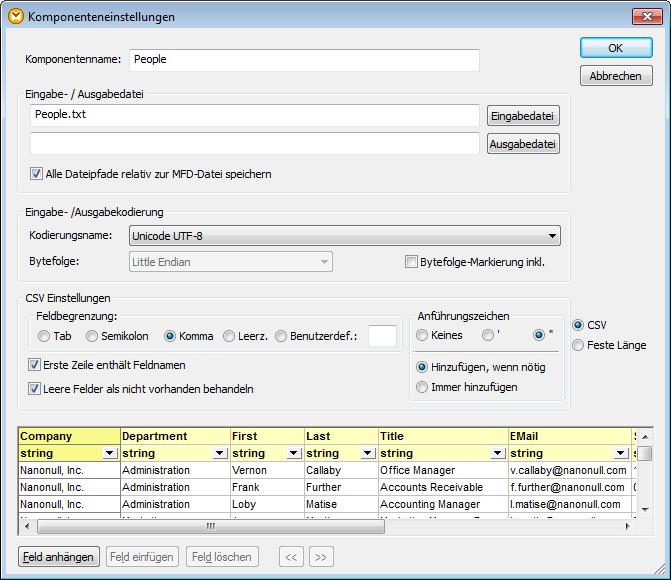Image resolution: width=671 pixels, height=580 pixels.
Task: Enable Bytefolge-Markierung inkl. checkbox
Action: click(x=411, y=263)
